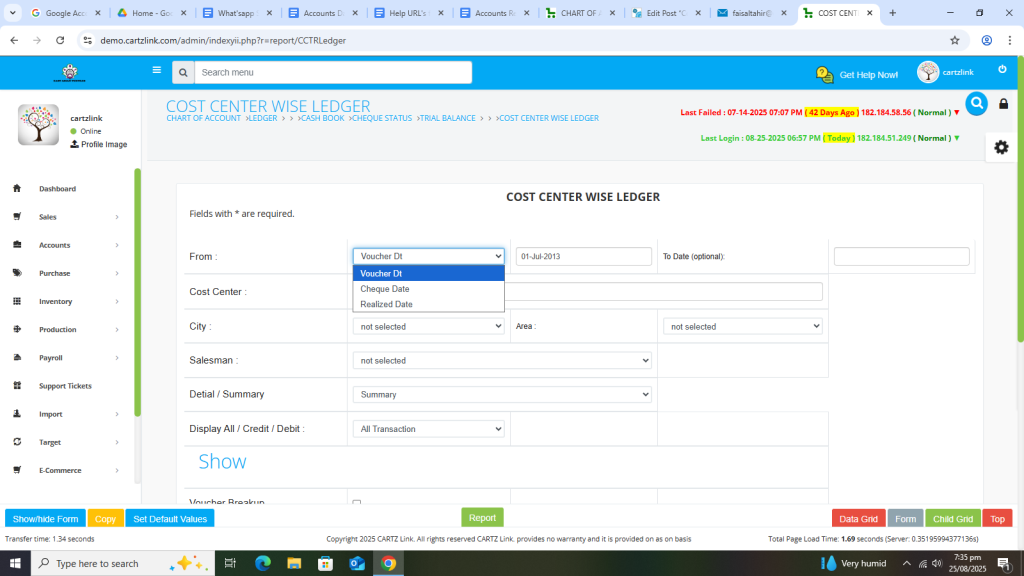The image size is (1024, 576).
Task: Click the To Date input field
Action: [x=901, y=257]
